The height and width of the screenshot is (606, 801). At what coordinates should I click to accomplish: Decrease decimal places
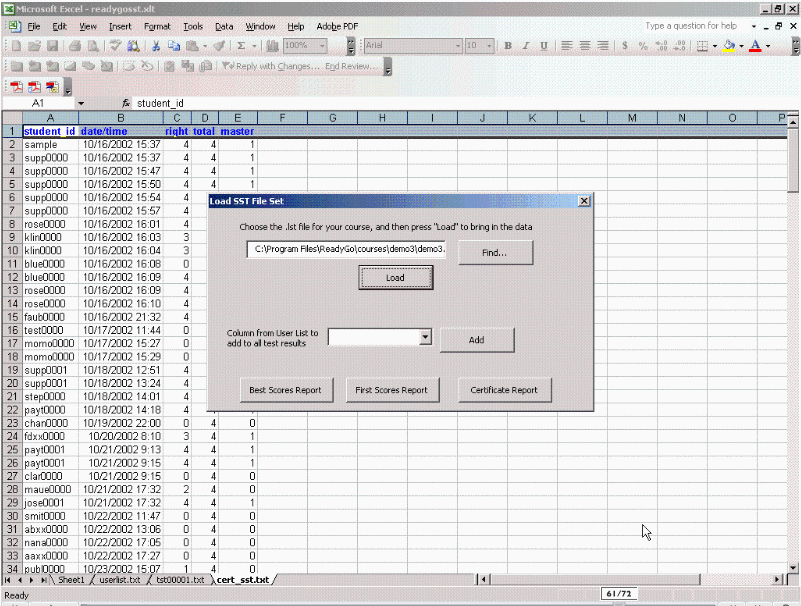679,46
